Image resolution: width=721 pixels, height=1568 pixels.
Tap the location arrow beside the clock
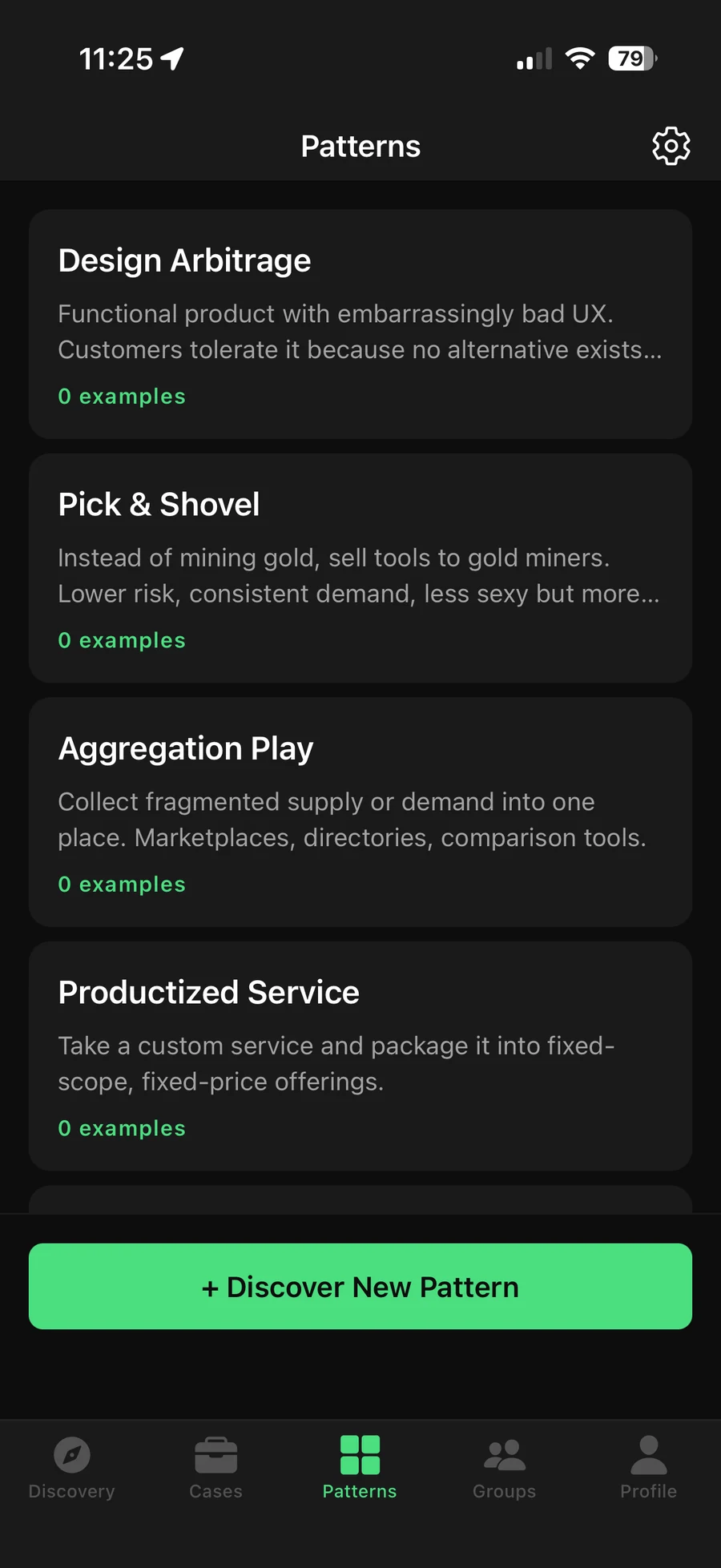click(172, 58)
